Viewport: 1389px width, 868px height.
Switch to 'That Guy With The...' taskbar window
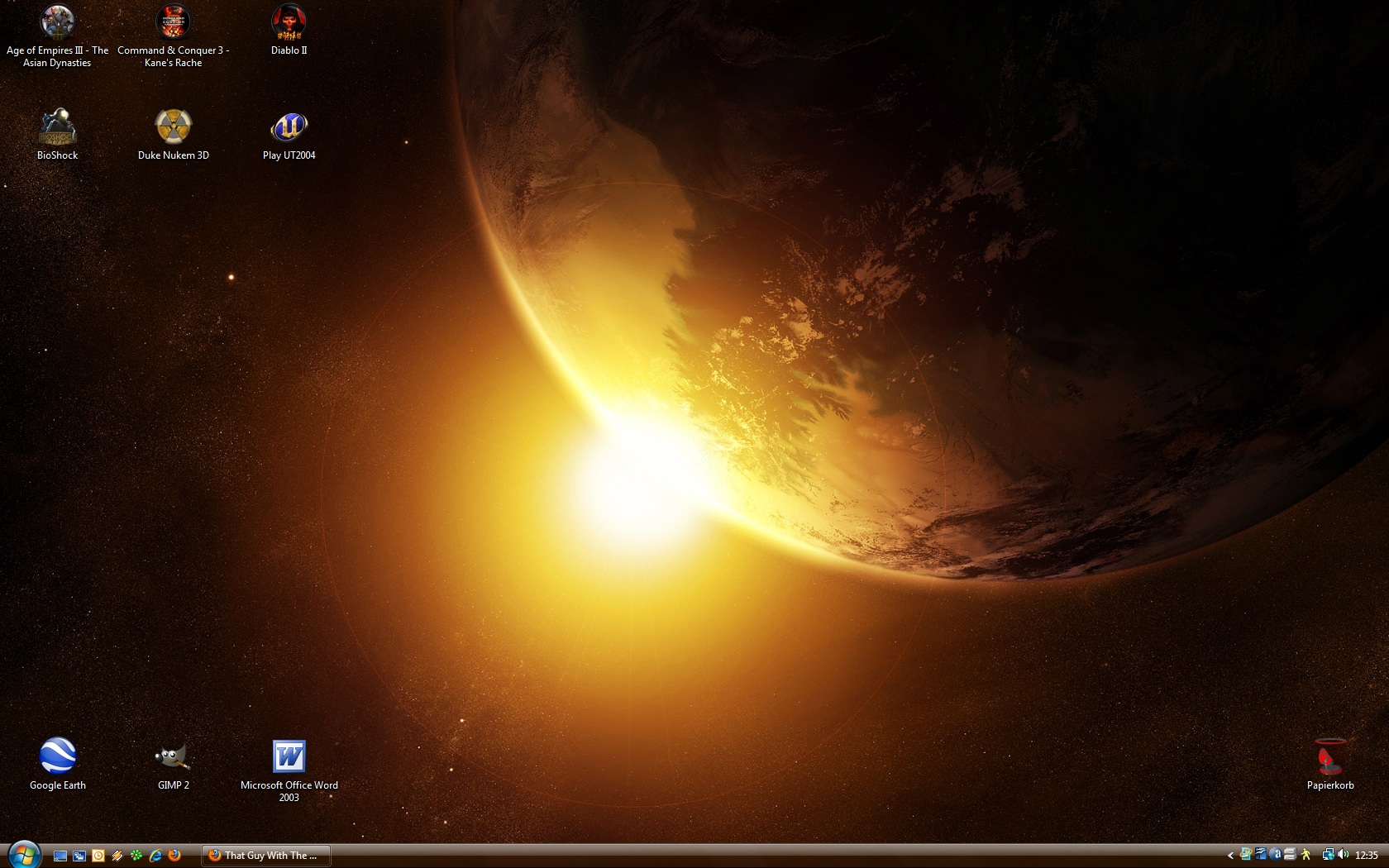[265, 856]
